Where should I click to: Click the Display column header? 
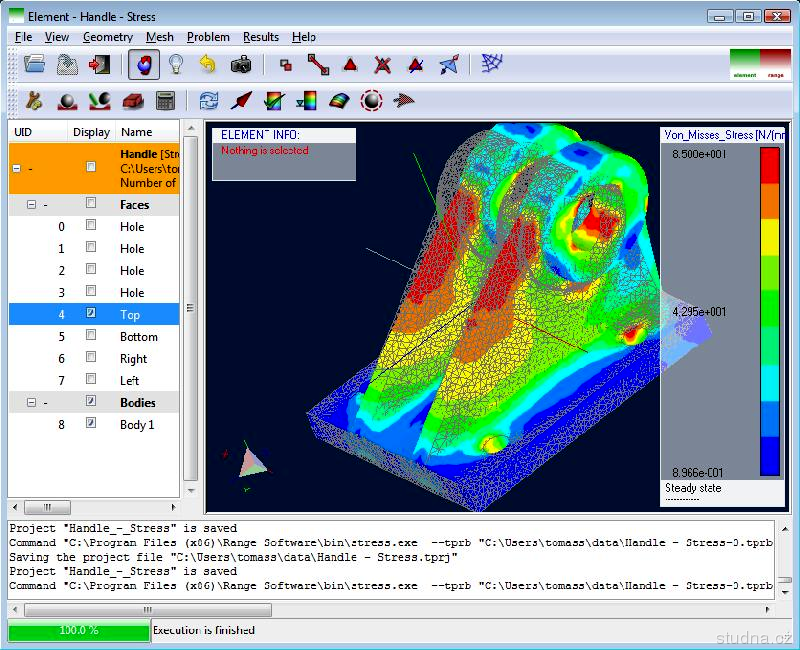pos(91,132)
